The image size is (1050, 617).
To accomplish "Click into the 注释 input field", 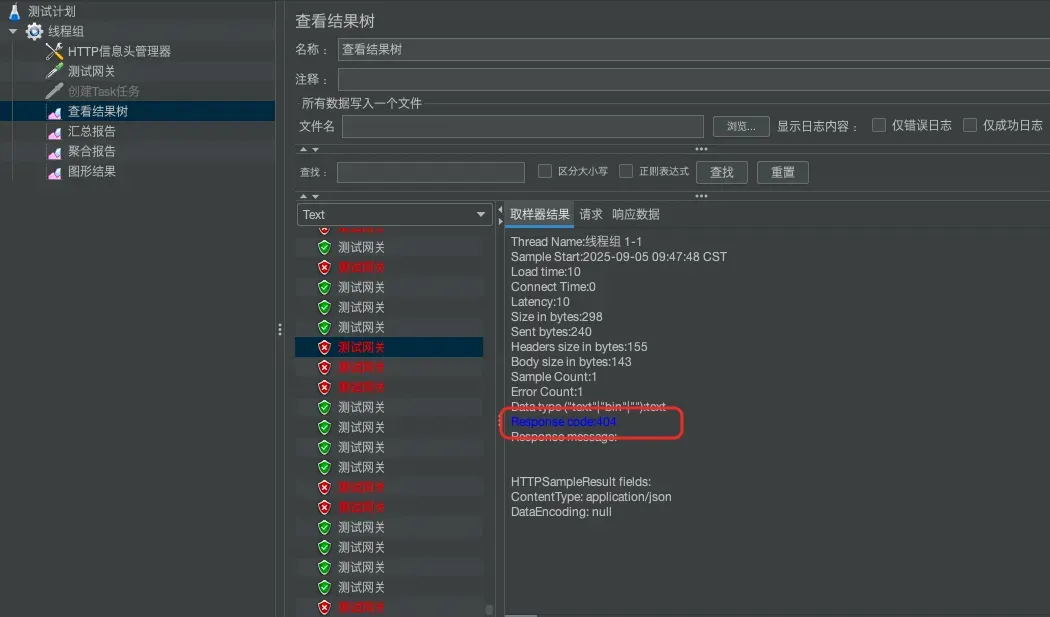I will (694, 79).
